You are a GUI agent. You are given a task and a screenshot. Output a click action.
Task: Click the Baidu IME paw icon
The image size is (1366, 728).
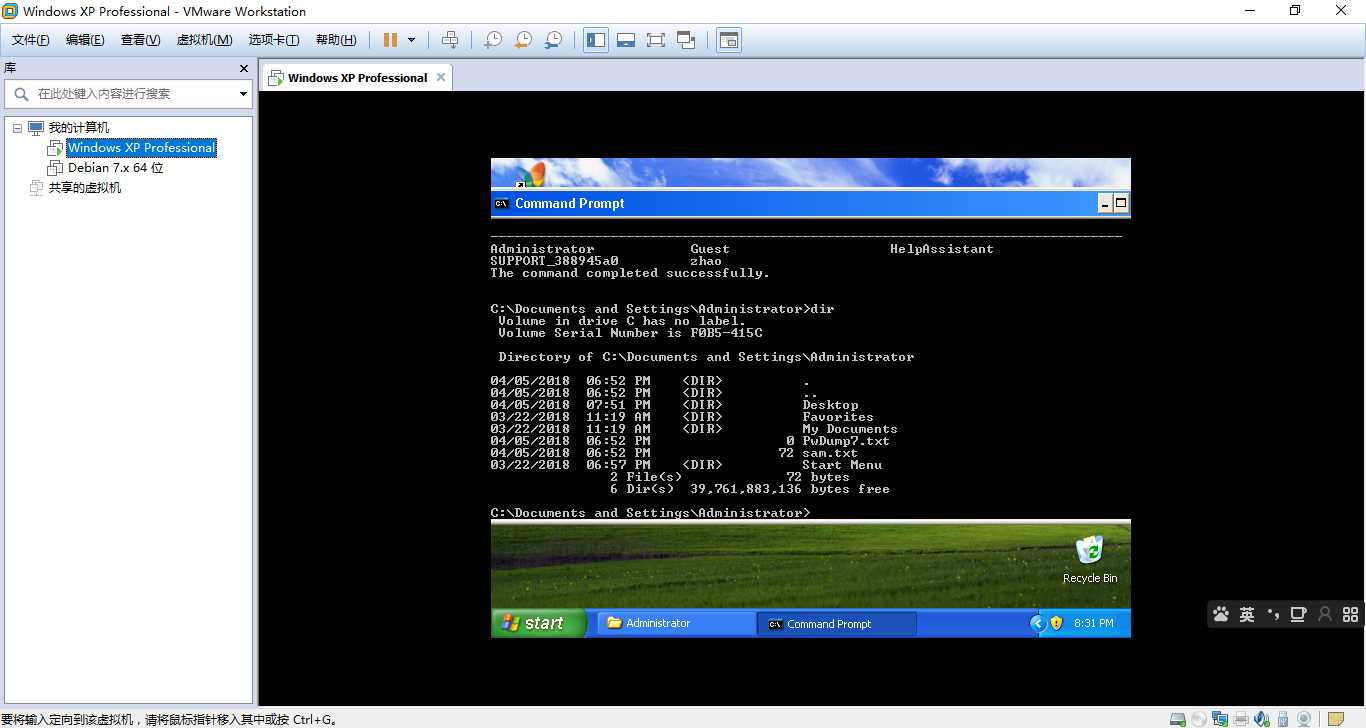point(1221,614)
